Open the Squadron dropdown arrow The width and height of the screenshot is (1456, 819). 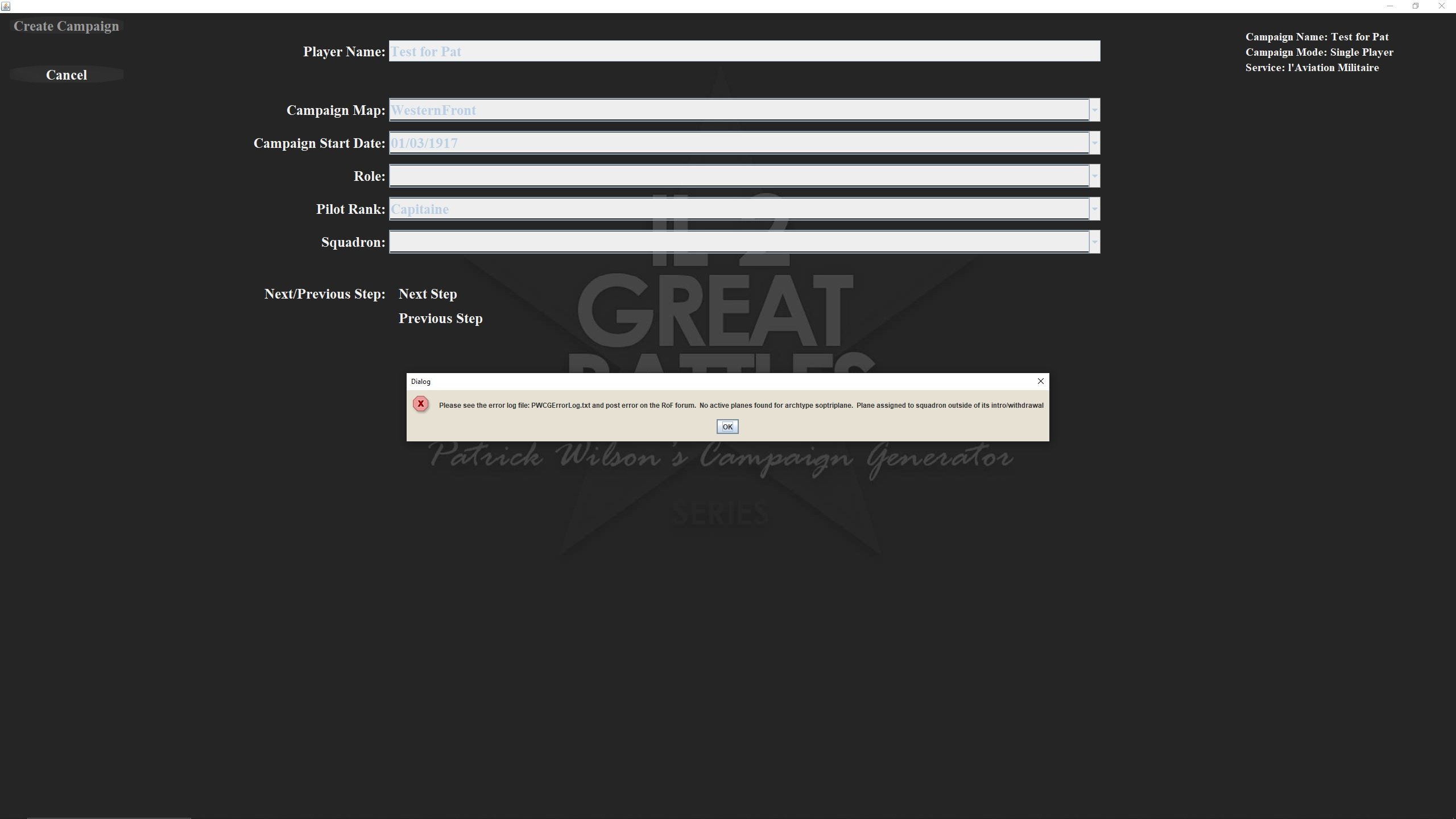pos(1094,242)
